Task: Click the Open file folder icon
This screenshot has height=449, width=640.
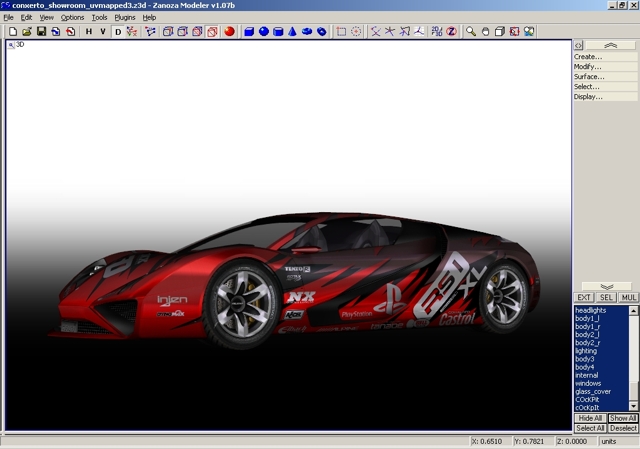Action: click(27, 31)
